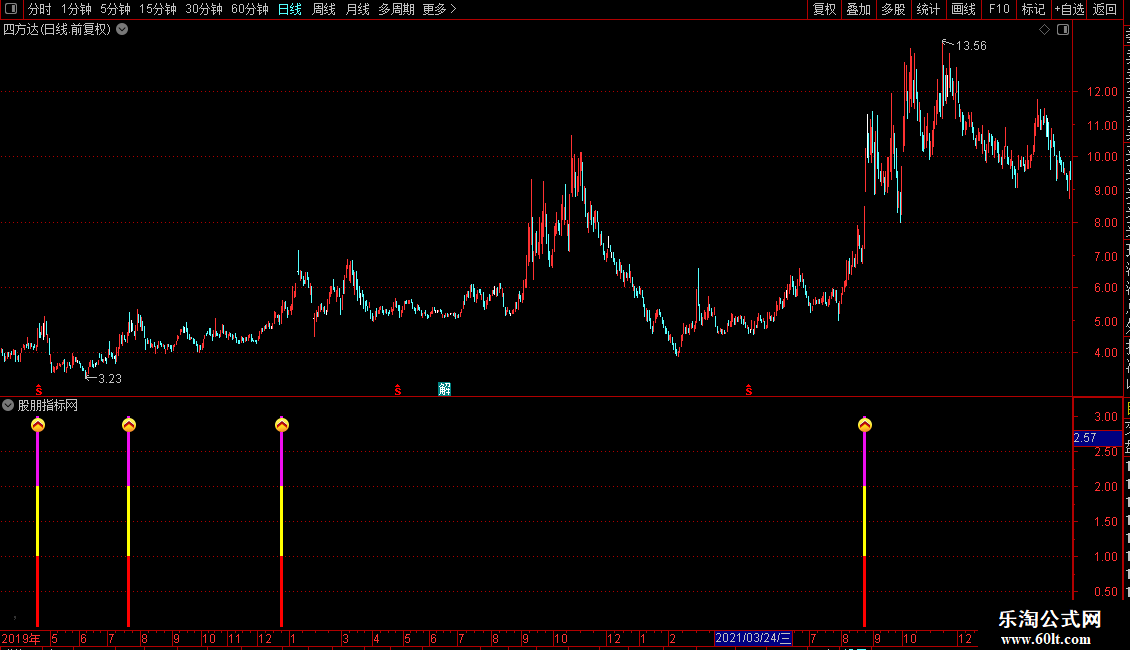This screenshot has height=650, width=1130.
Task: Click the 复权 button
Action: tap(824, 9)
